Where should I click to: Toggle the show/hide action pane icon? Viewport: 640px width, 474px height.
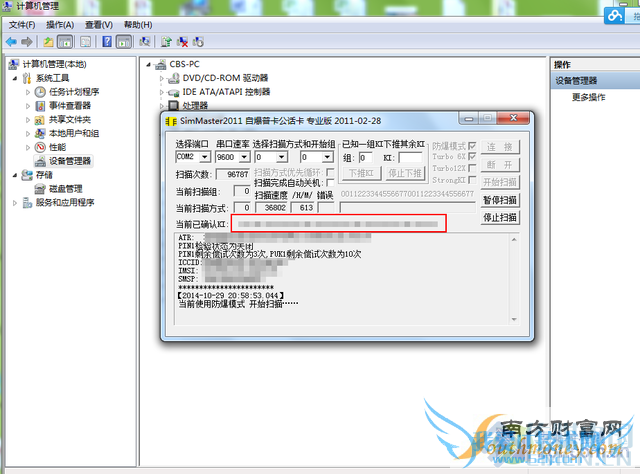pyautogui.click(x=124, y=42)
